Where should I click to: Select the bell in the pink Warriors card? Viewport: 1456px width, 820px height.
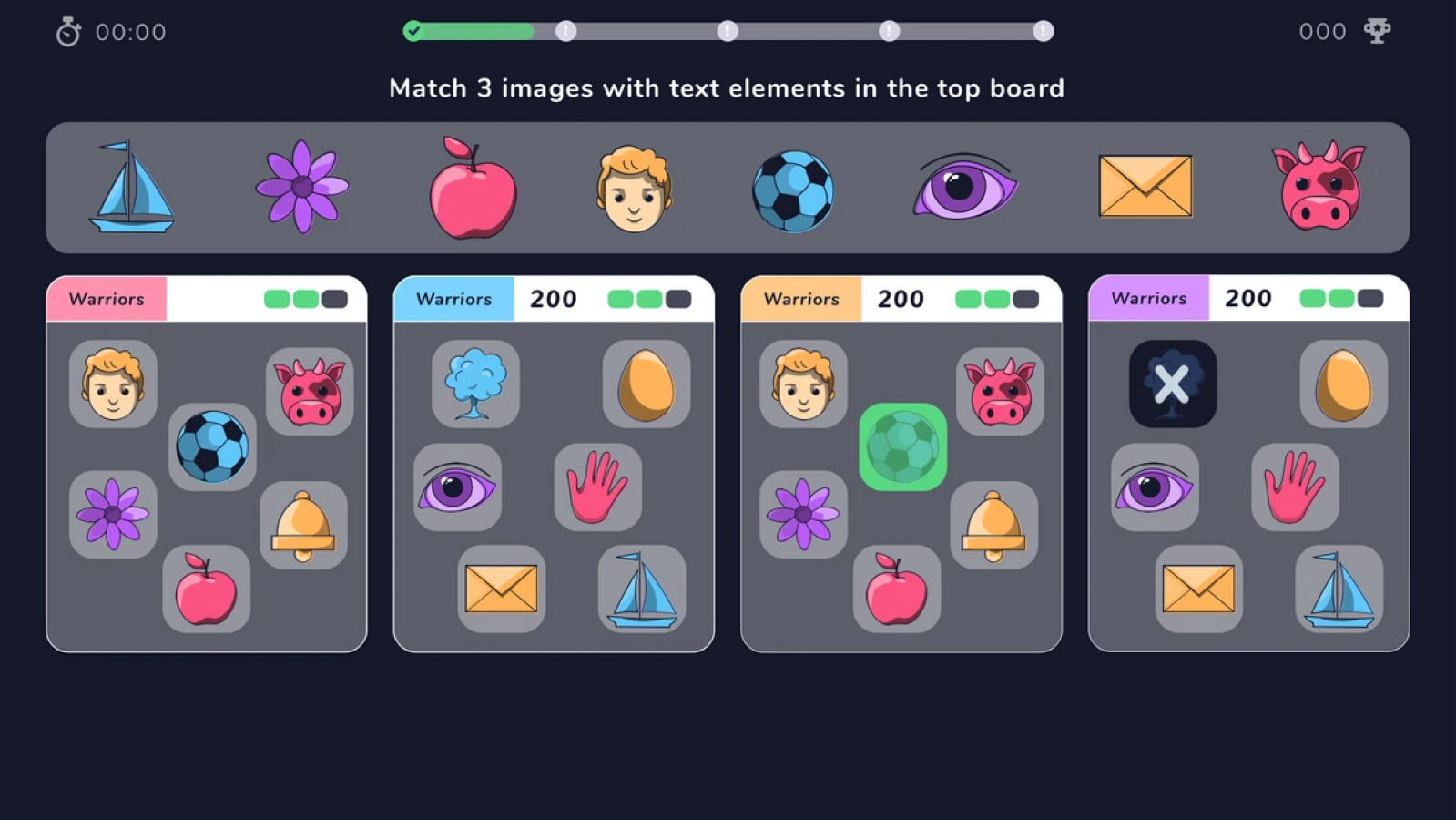click(303, 526)
